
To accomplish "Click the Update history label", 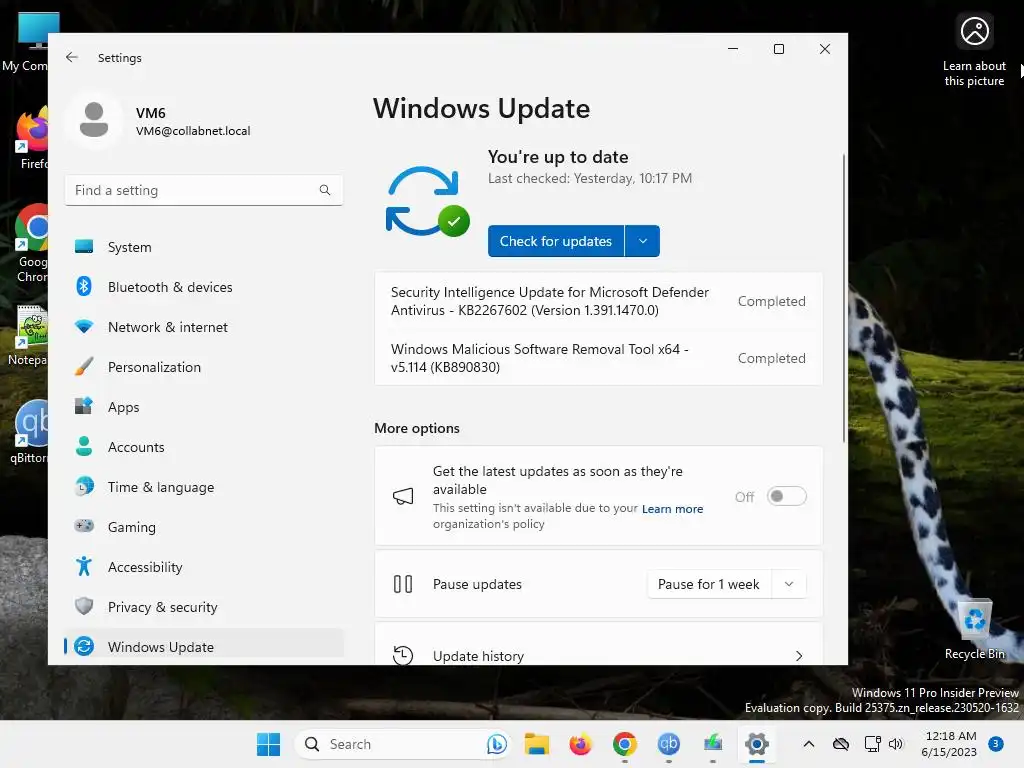I will tap(478, 656).
